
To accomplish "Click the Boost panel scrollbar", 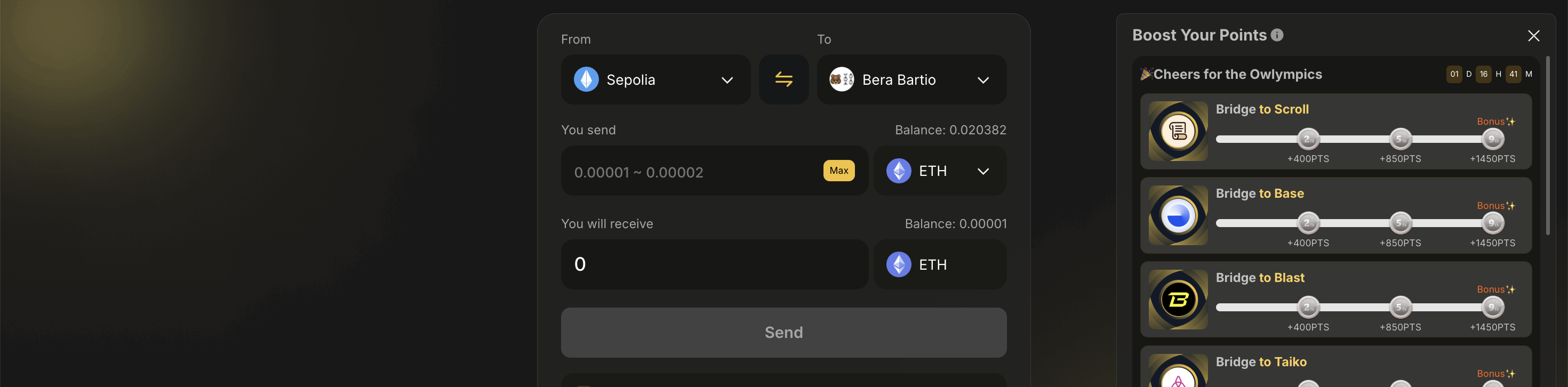I will pyautogui.click(x=1547, y=146).
